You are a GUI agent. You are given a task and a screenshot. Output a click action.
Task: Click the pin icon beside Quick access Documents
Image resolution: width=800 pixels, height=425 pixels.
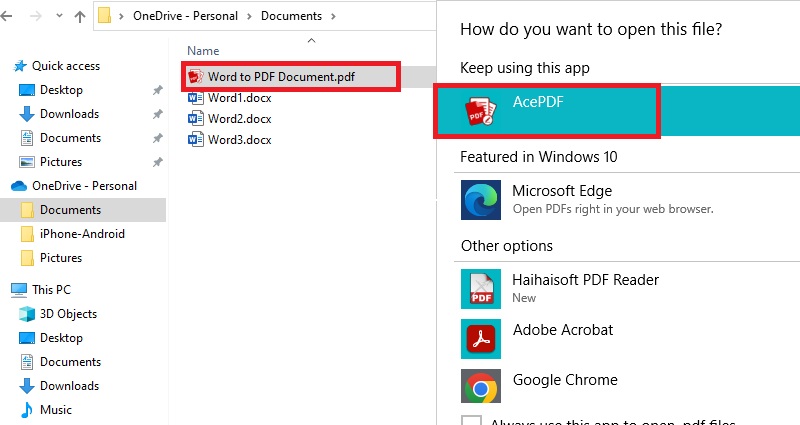(x=158, y=138)
